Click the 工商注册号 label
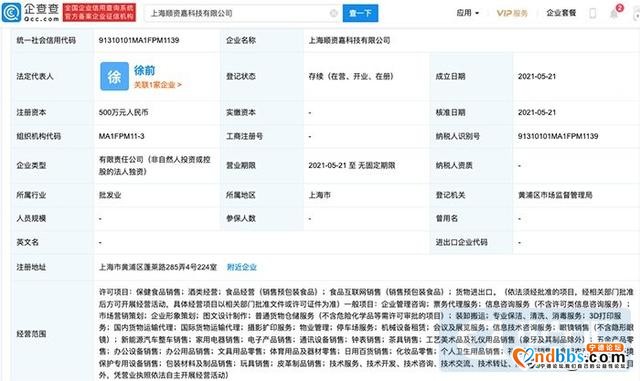 (244, 136)
